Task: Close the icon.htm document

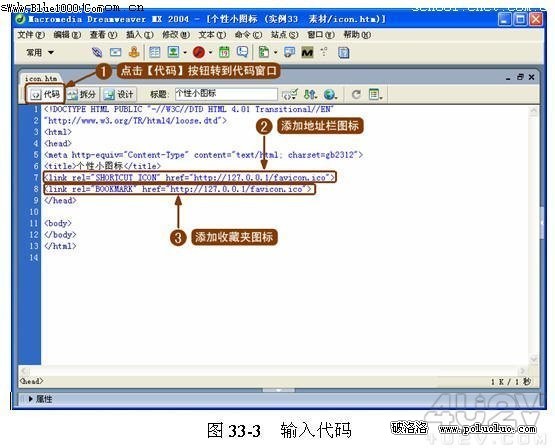Action: coord(531,77)
